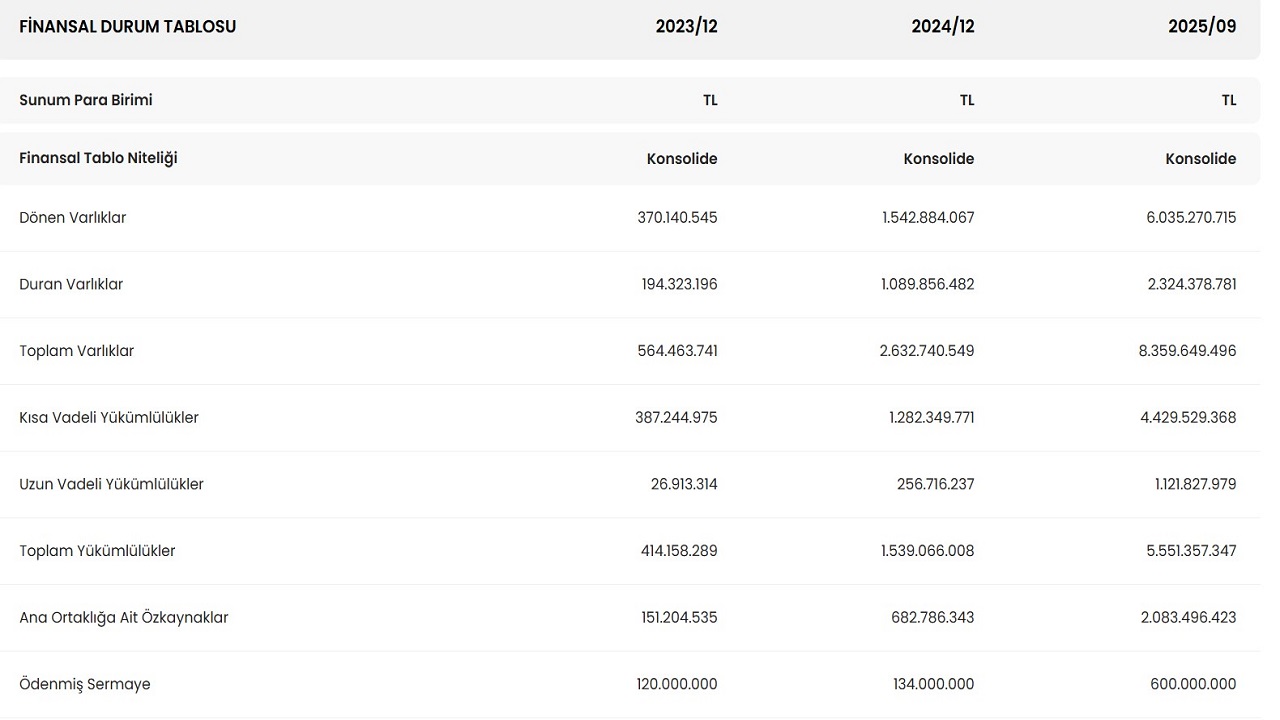Click the FİNANSAL DURUM TABLOSU heading
This screenshot has width=1280, height=720.
point(128,27)
